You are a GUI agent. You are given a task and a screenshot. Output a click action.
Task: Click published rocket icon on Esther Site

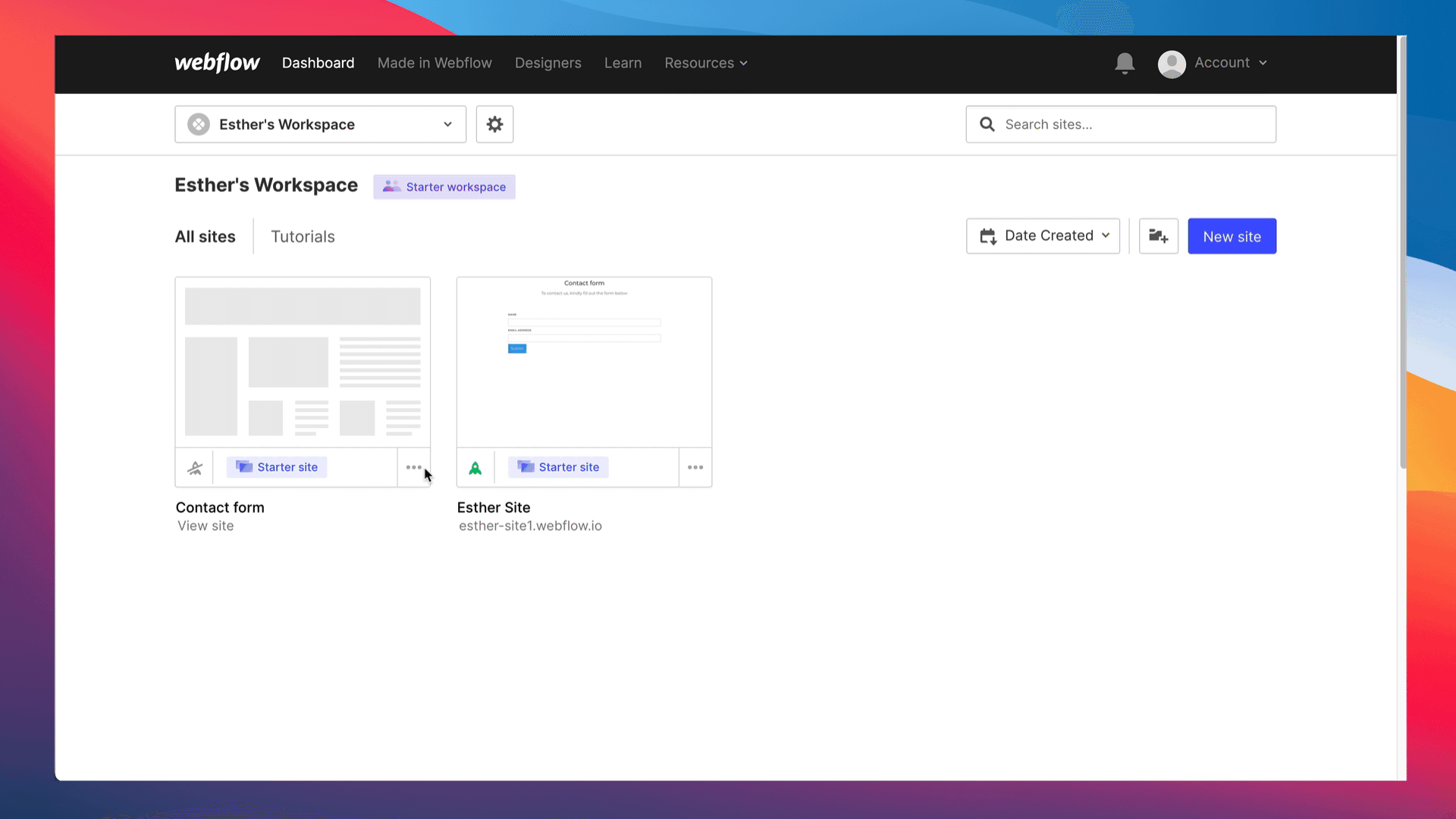[475, 468]
